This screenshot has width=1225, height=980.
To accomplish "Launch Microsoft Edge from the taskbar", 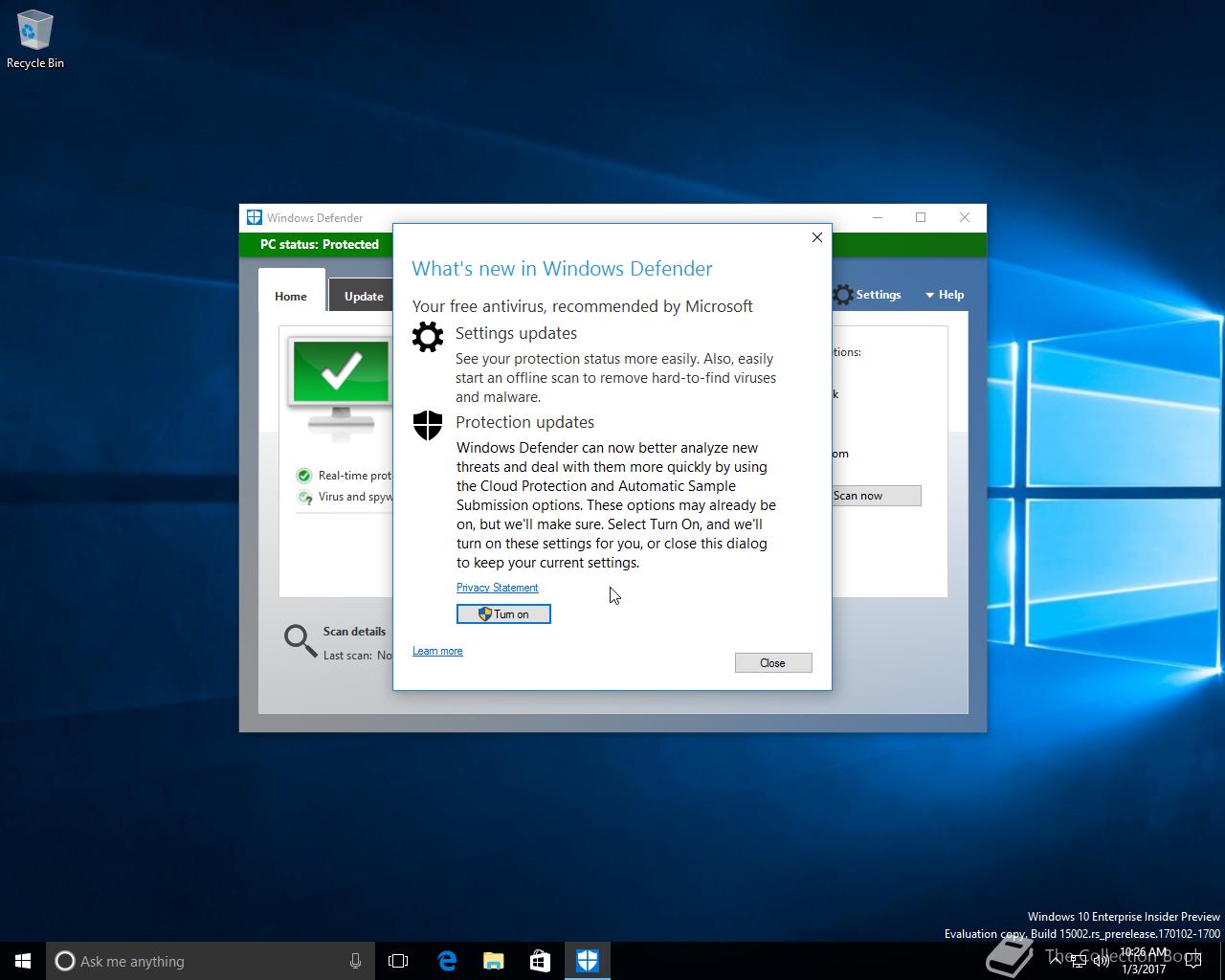I will coord(446,961).
